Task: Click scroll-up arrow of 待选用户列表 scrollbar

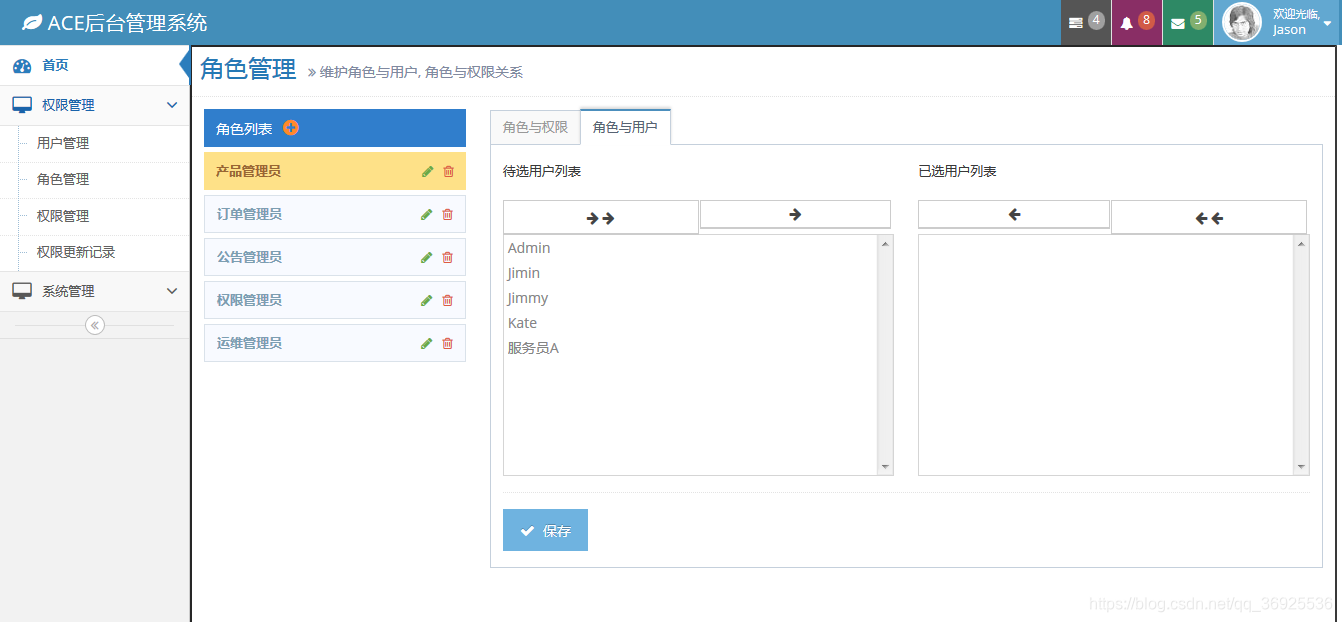Action: coord(885,243)
